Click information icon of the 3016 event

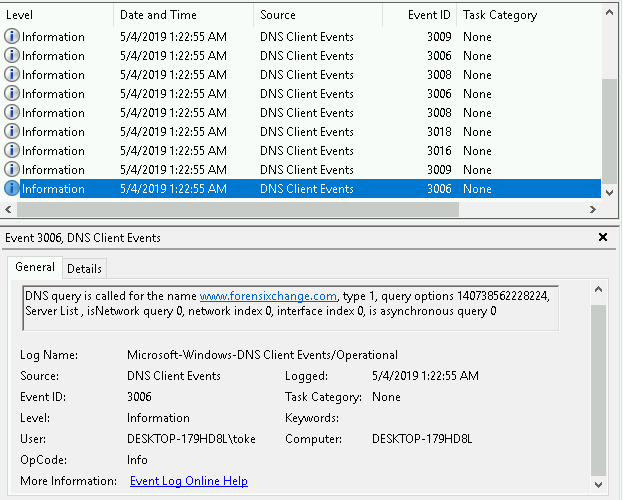point(12,150)
